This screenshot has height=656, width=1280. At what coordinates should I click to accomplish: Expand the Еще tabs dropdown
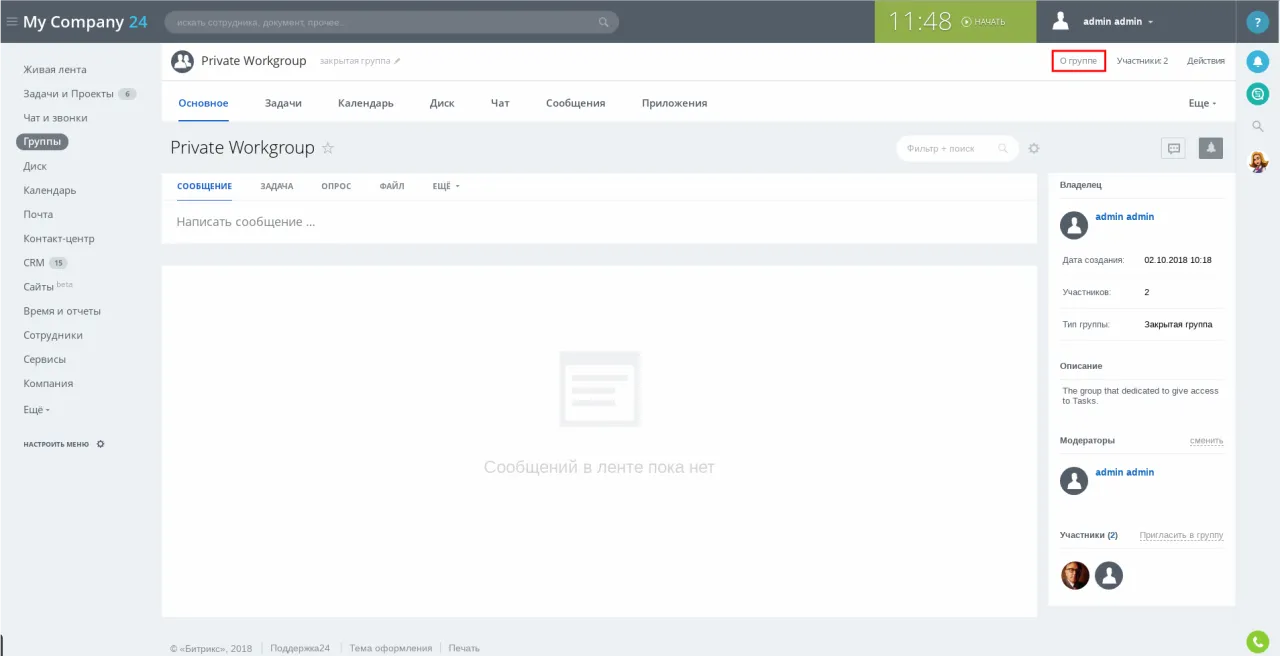[x=1202, y=103]
